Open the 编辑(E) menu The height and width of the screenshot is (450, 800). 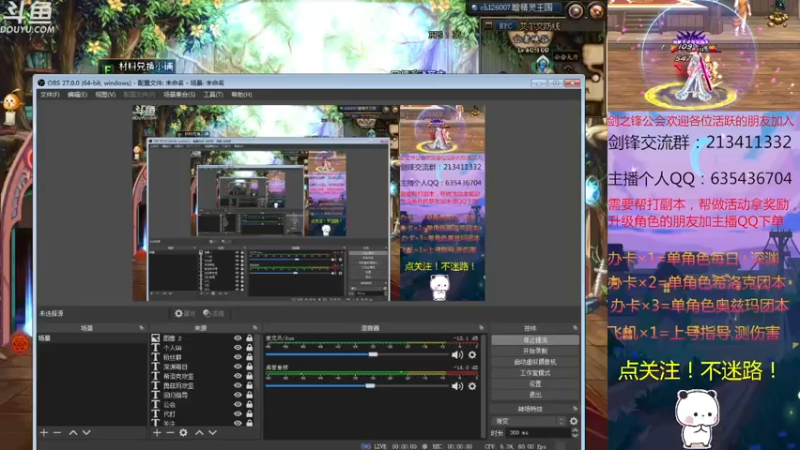pos(78,94)
